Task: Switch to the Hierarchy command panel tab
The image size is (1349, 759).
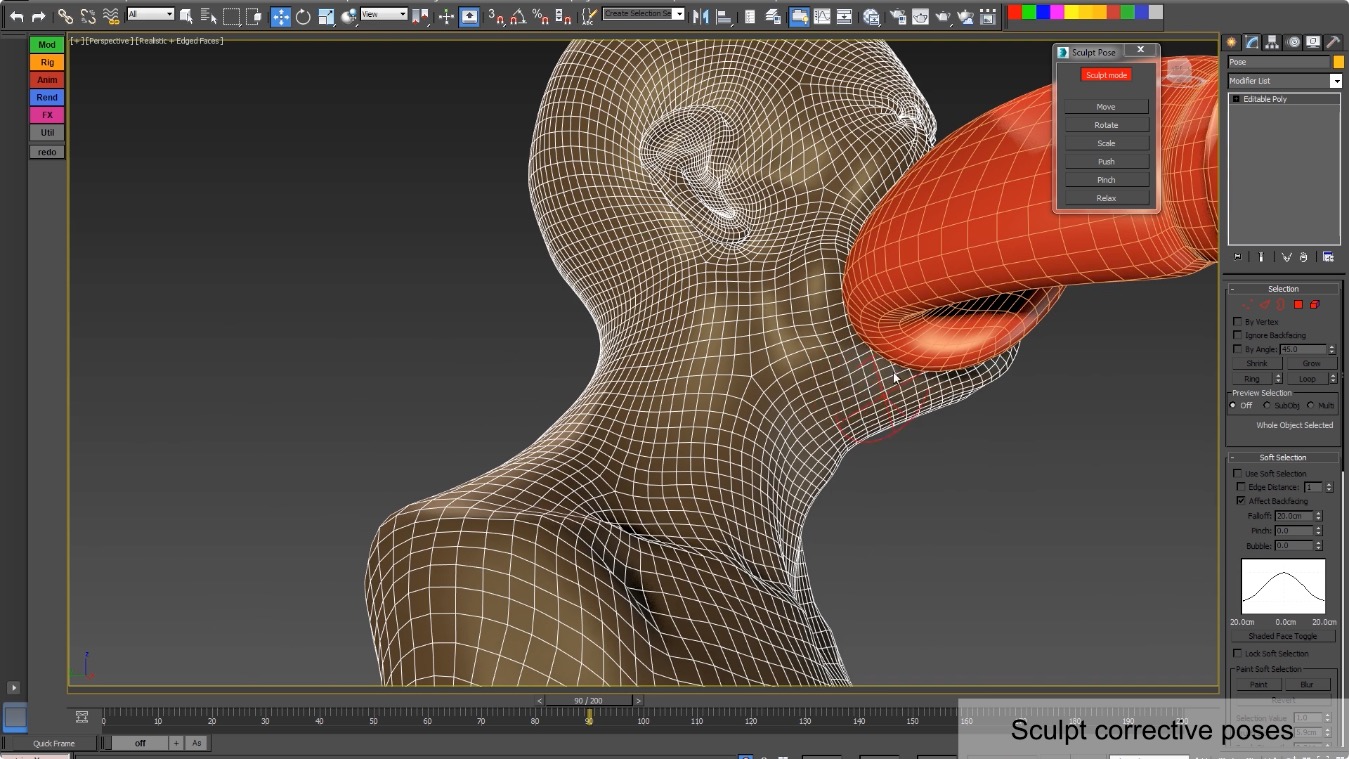Action: [1272, 42]
